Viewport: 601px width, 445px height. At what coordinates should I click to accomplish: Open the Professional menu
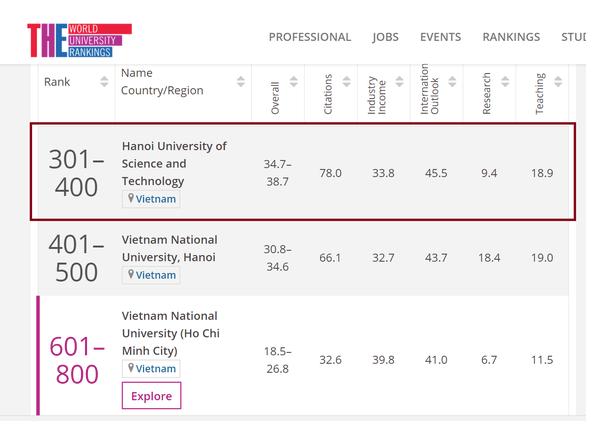click(310, 37)
